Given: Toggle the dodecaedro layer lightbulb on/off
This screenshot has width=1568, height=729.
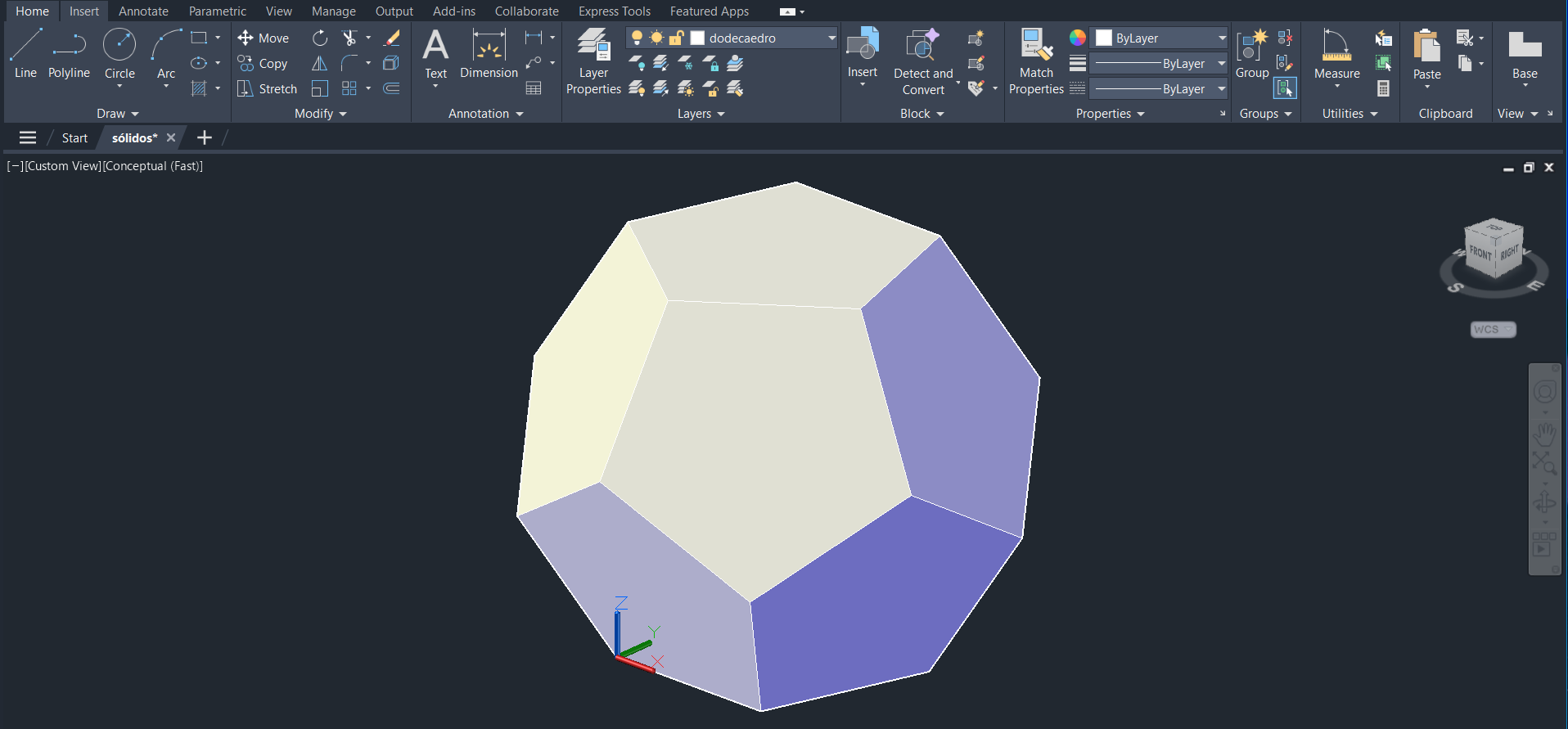Looking at the screenshot, I should click(x=637, y=38).
